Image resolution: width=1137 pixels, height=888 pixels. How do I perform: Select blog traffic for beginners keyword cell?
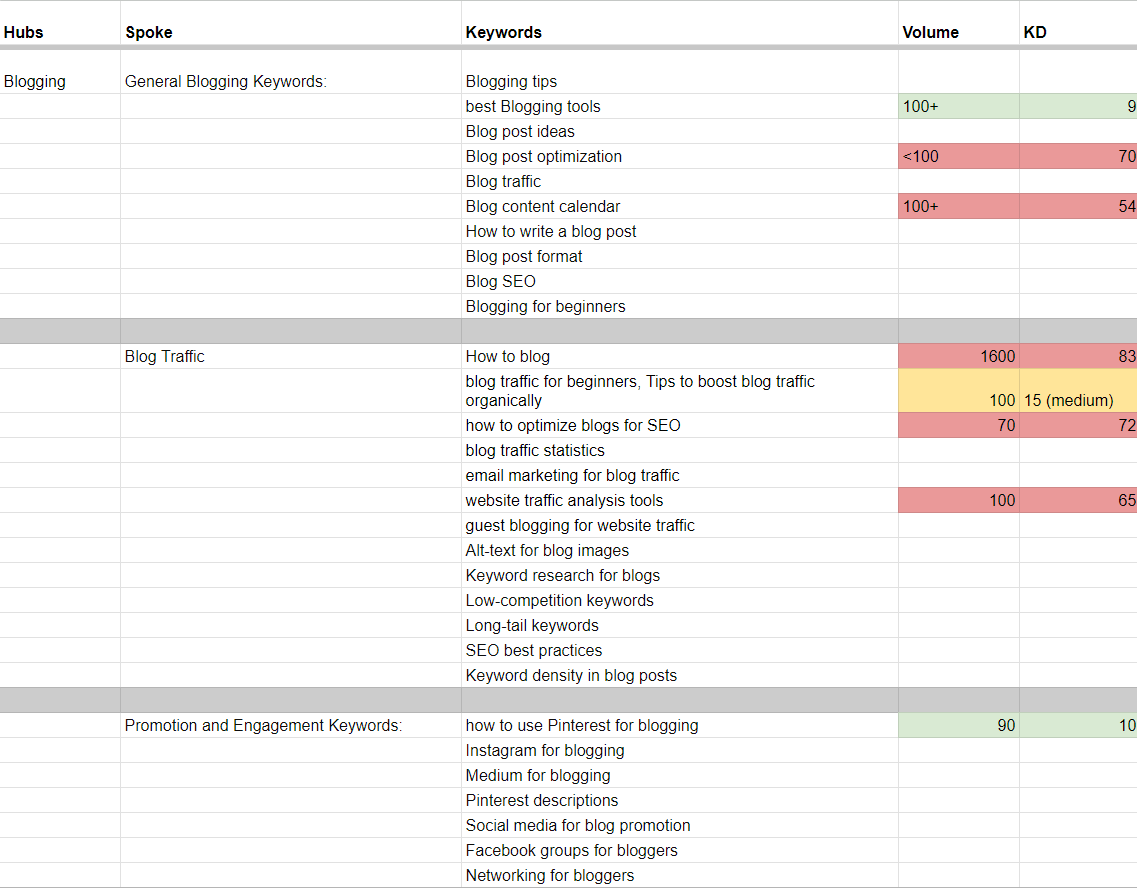[x=679, y=391]
